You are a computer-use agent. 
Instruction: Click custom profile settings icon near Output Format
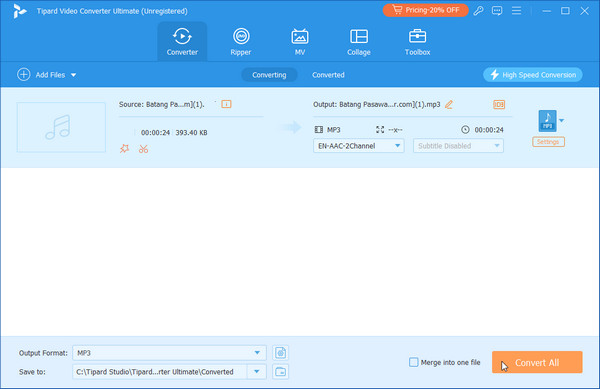click(280, 353)
